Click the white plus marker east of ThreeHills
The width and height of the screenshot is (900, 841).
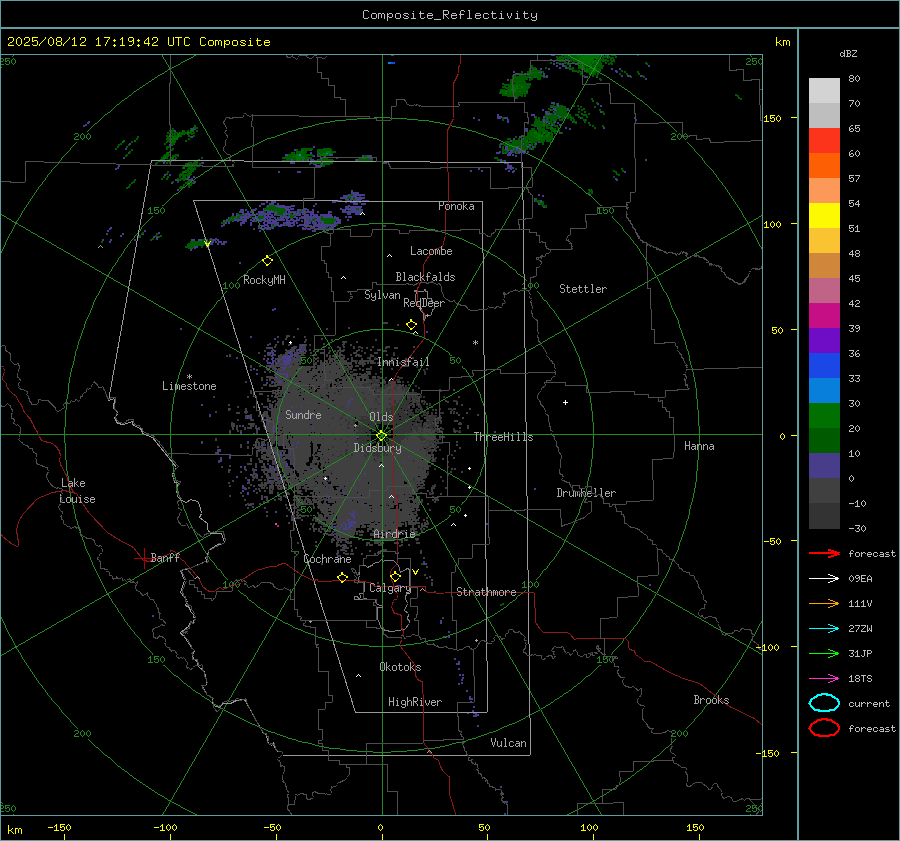click(565, 402)
